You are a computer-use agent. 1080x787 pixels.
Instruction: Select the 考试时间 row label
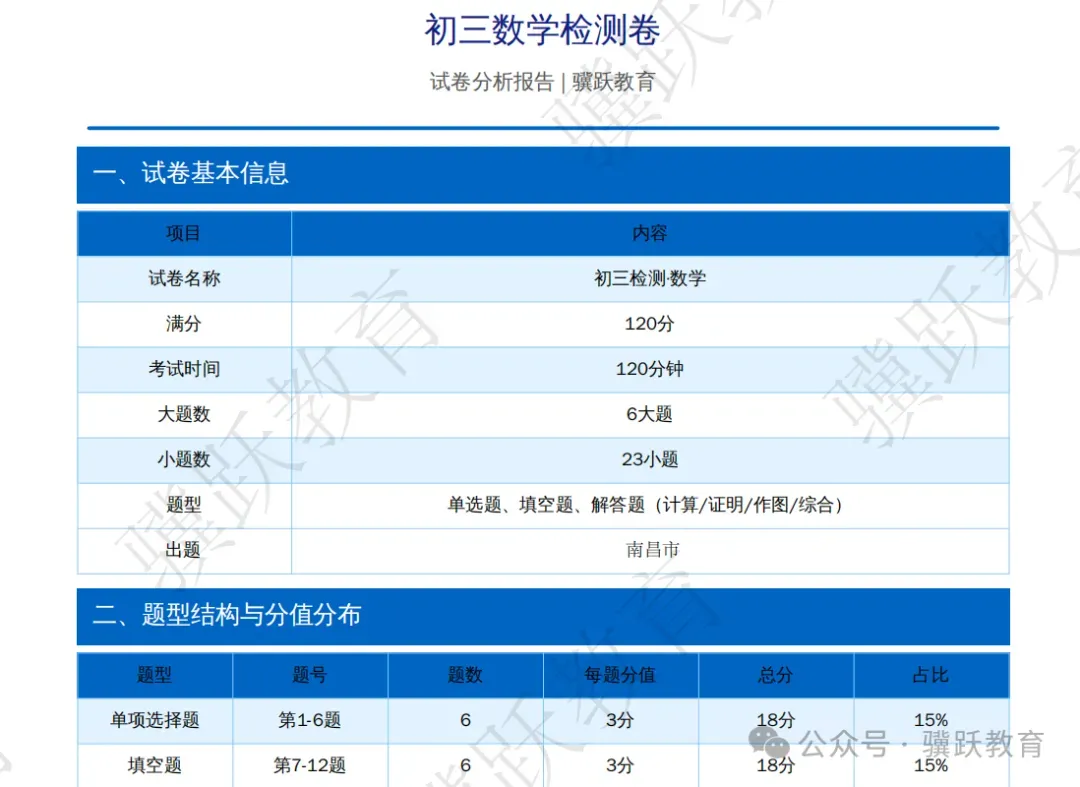[184, 369]
